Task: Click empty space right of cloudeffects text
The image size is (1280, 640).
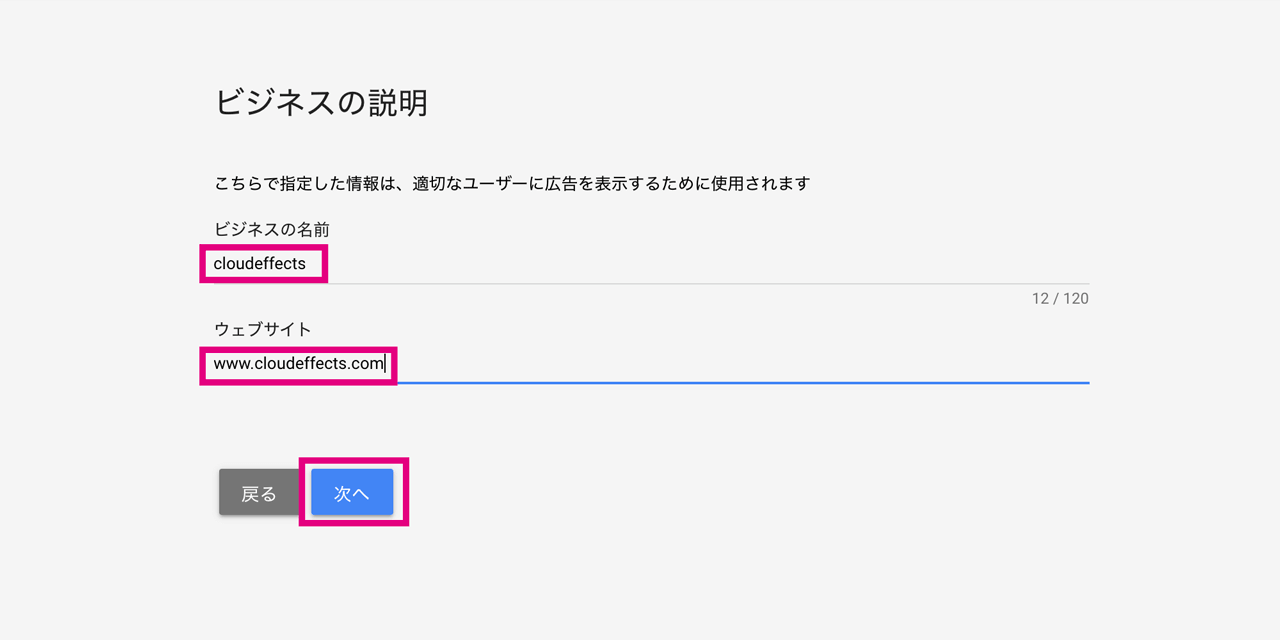Action: [x=700, y=264]
